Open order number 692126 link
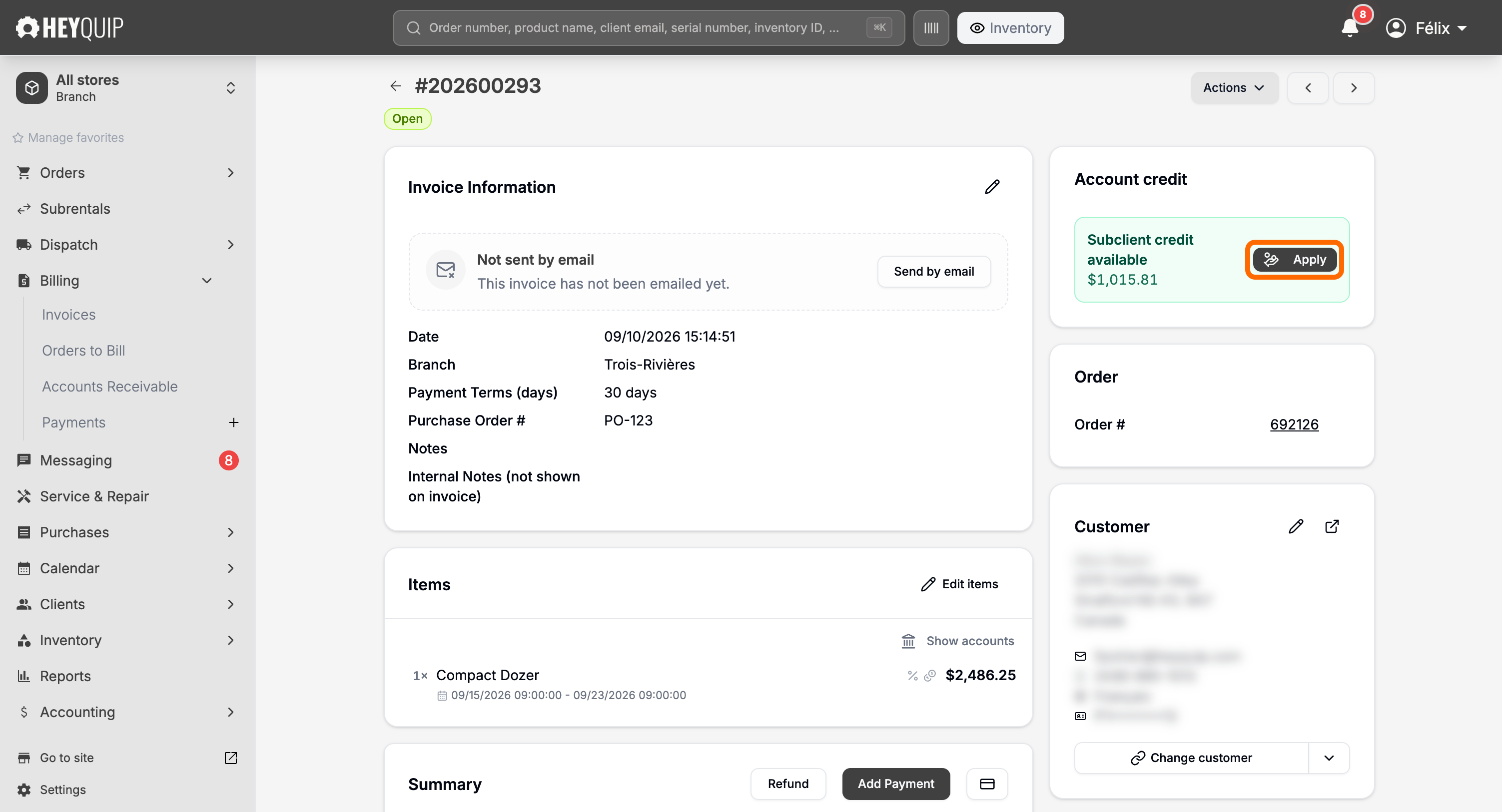The width and height of the screenshot is (1502, 812). point(1294,424)
